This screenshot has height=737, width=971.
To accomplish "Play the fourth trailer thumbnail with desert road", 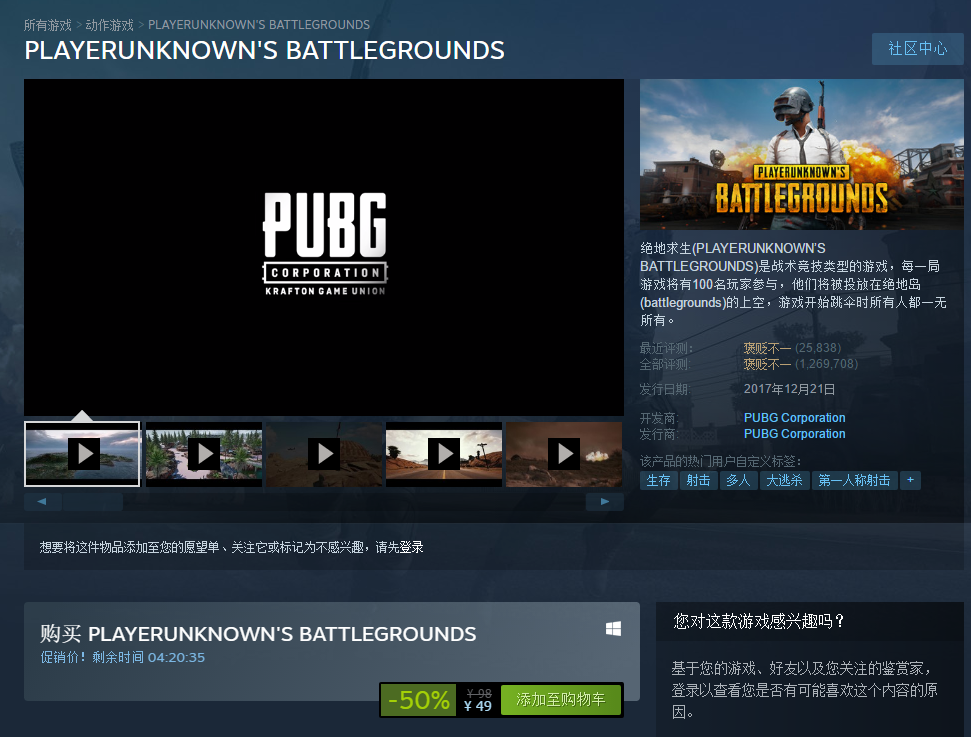I will (x=444, y=454).
